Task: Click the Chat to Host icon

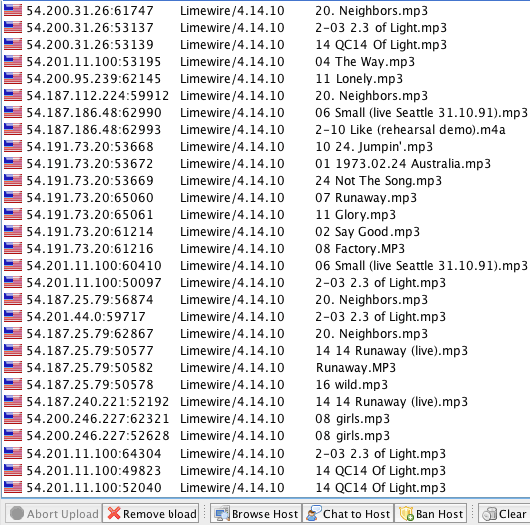Action: tap(314, 514)
